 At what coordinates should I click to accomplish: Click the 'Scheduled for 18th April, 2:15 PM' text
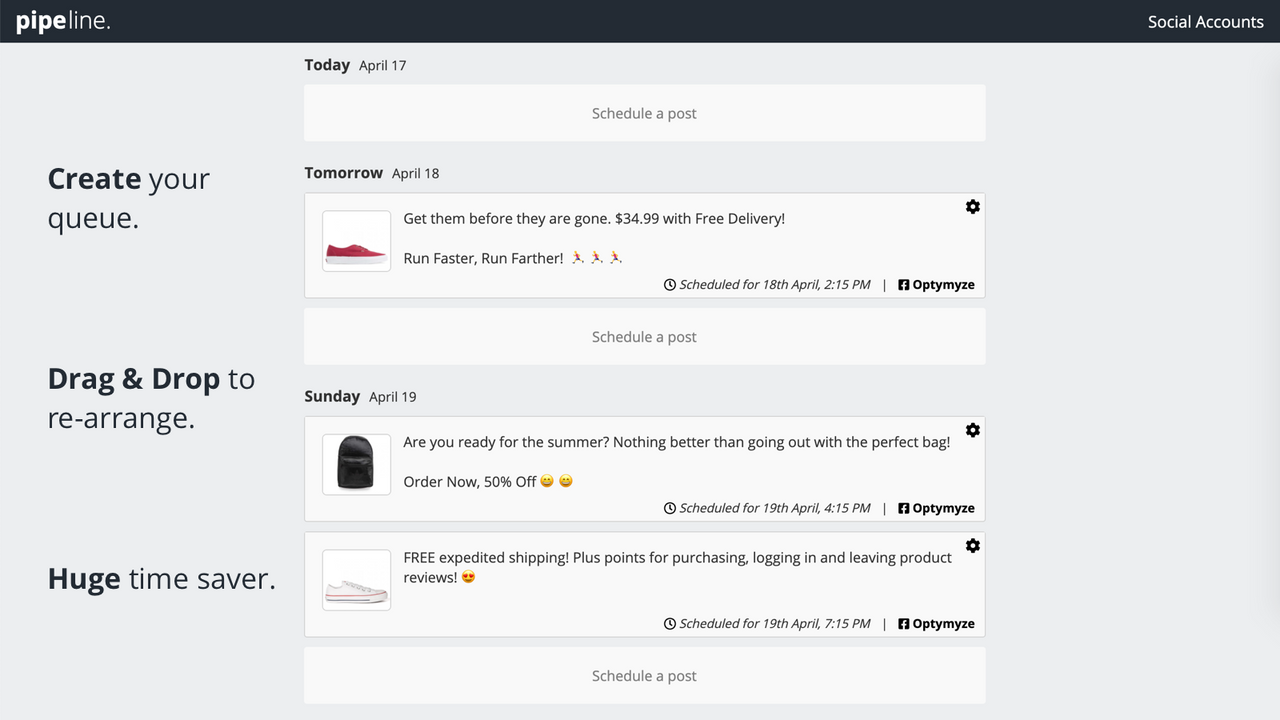pyautogui.click(x=775, y=285)
